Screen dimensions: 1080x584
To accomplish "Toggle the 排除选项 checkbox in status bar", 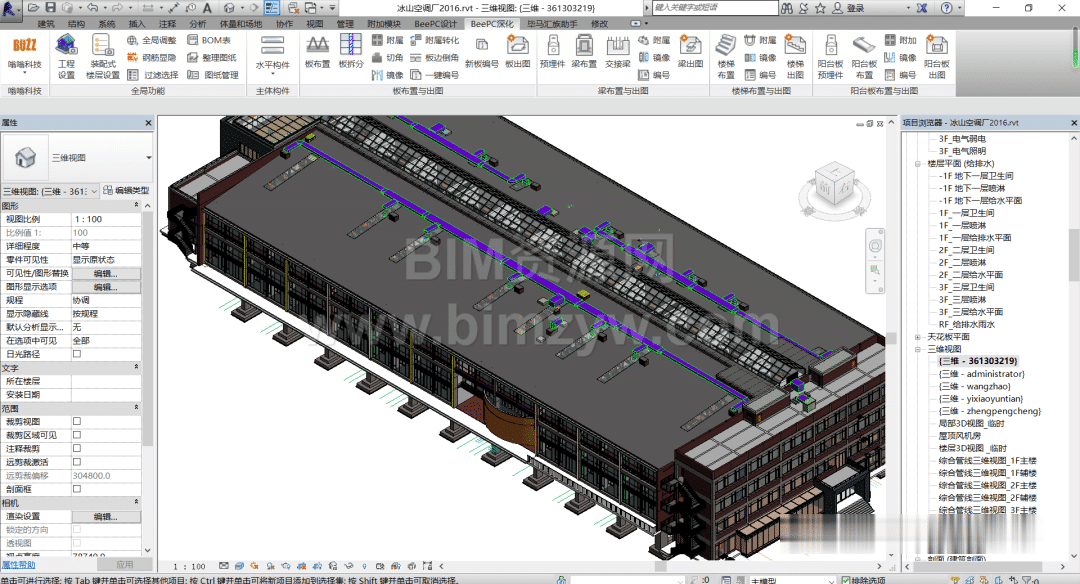I will [845, 580].
